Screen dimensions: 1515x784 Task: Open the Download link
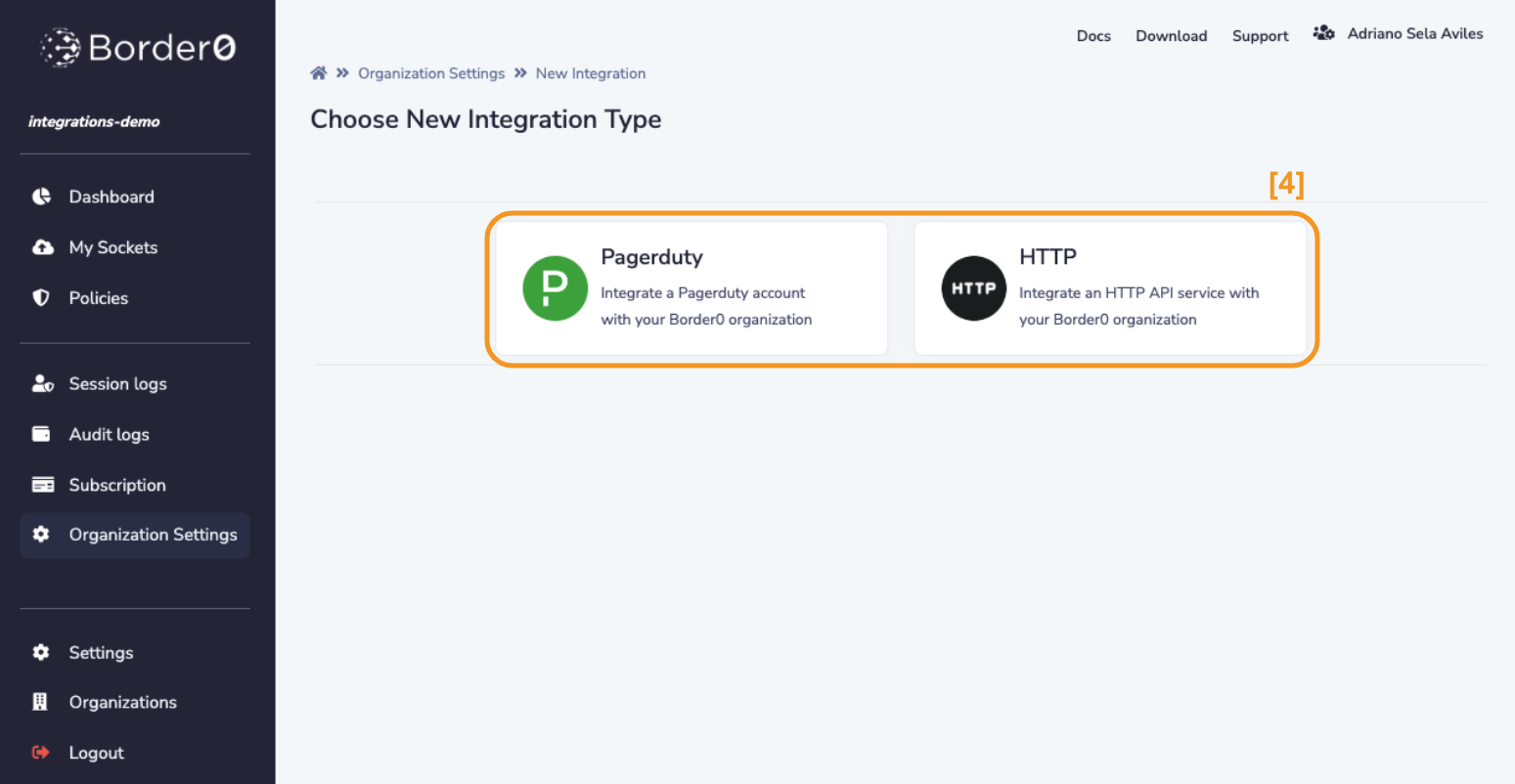pyautogui.click(x=1171, y=36)
